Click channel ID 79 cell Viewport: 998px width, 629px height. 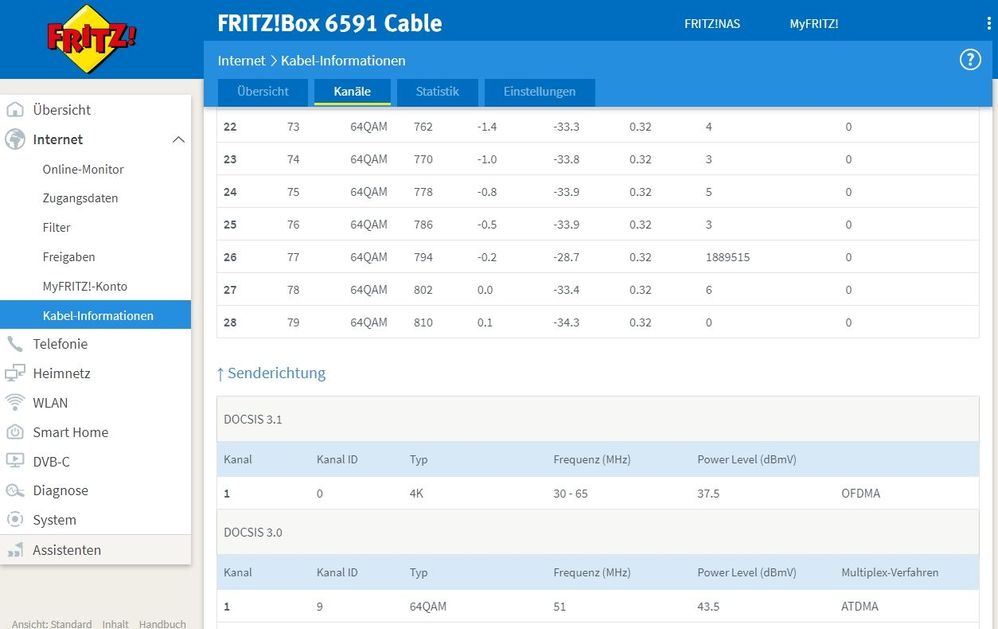[x=293, y=323]
